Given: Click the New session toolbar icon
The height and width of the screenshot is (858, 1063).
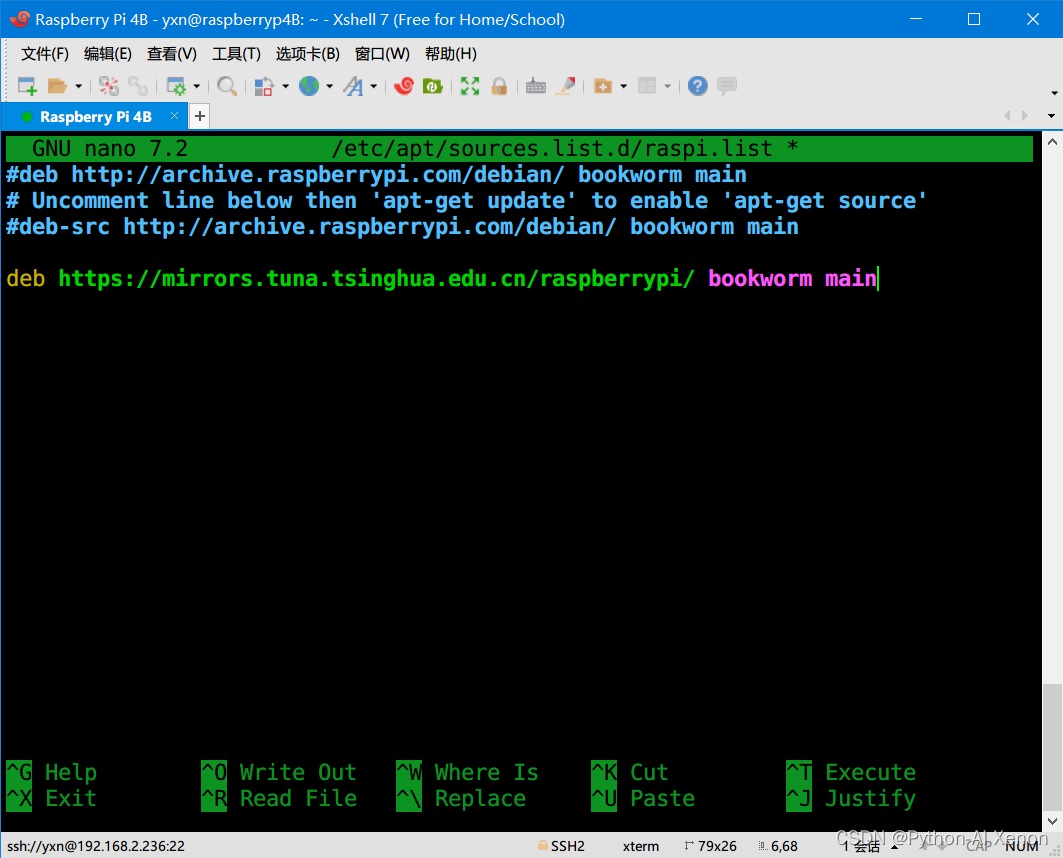Looking at the screenshot, I should click(x=27, y=86).
